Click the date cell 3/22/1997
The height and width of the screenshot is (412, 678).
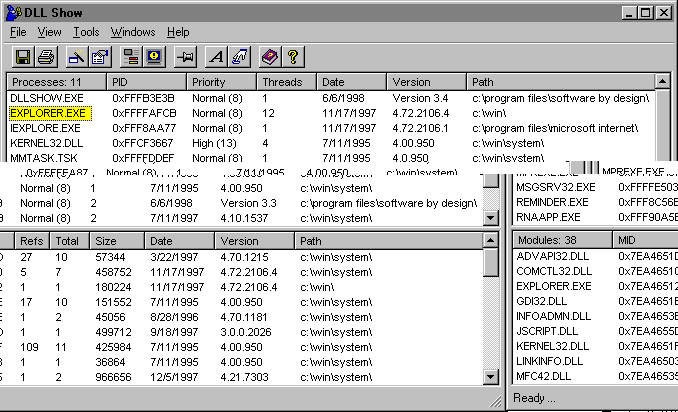coord(174,257)
